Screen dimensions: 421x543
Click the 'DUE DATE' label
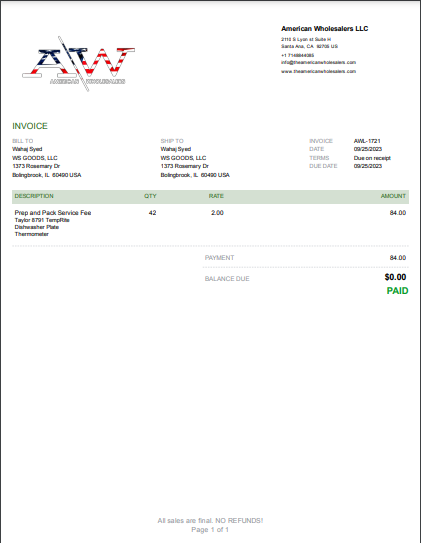323,166
